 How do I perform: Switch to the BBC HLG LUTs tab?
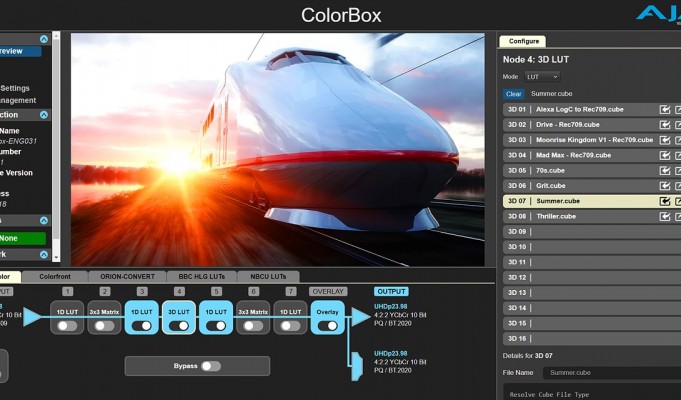tap(202, 277)
